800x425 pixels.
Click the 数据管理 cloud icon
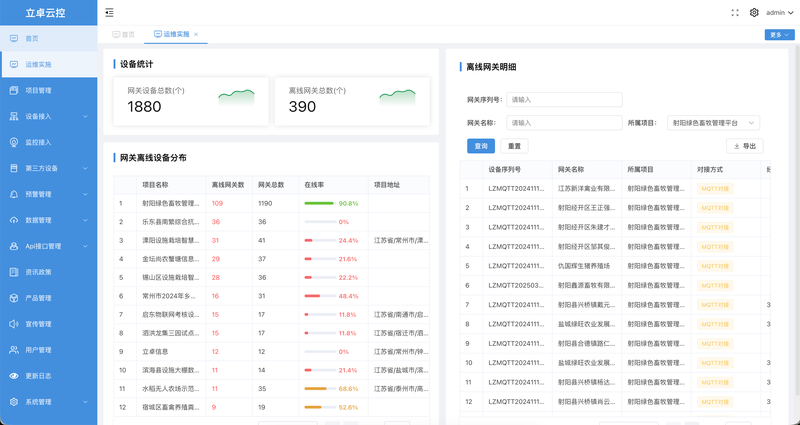pos(14,220)
